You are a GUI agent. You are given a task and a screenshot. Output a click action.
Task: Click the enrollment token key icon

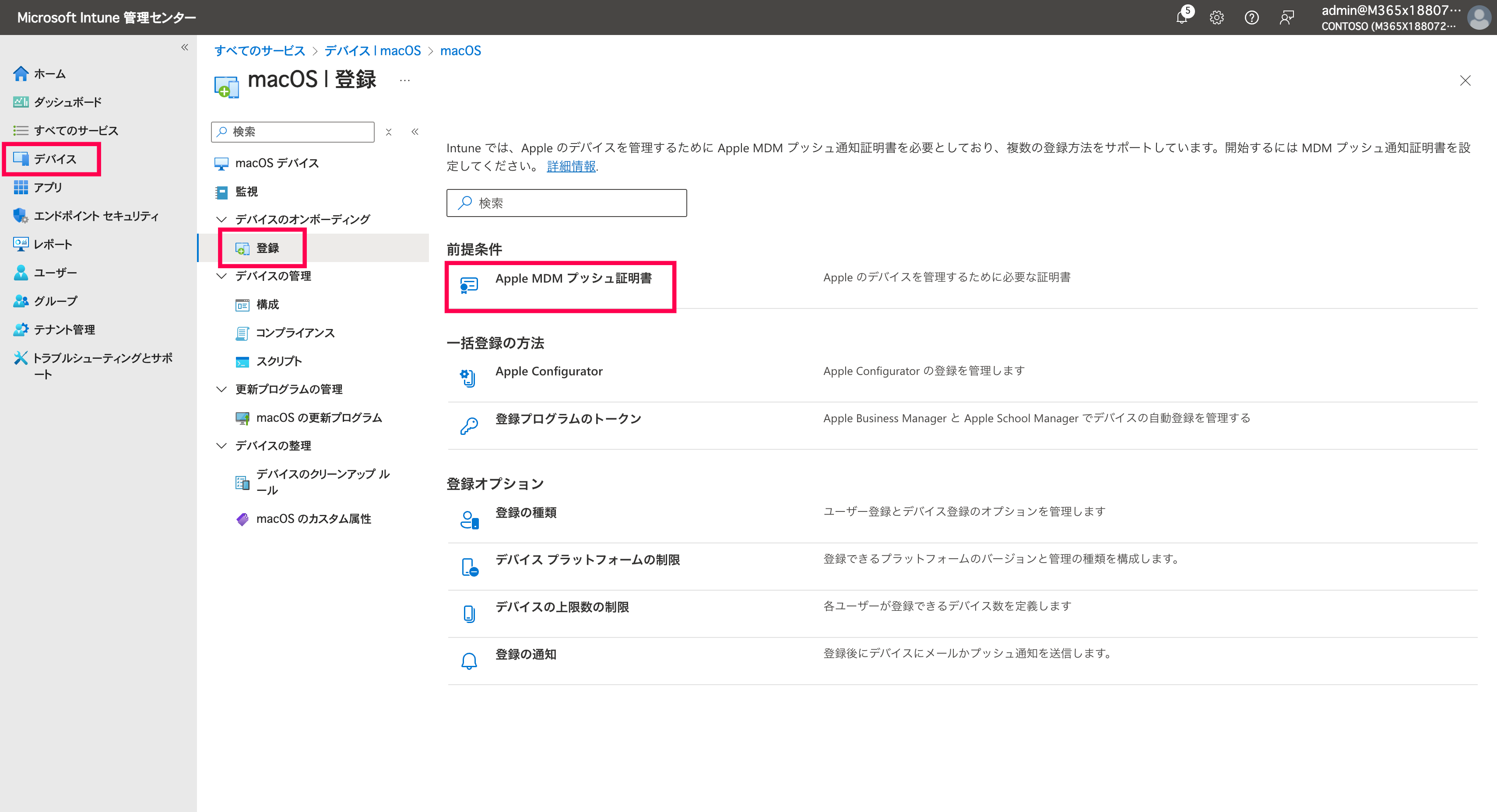pyautogui.click(x=469, y=426)
